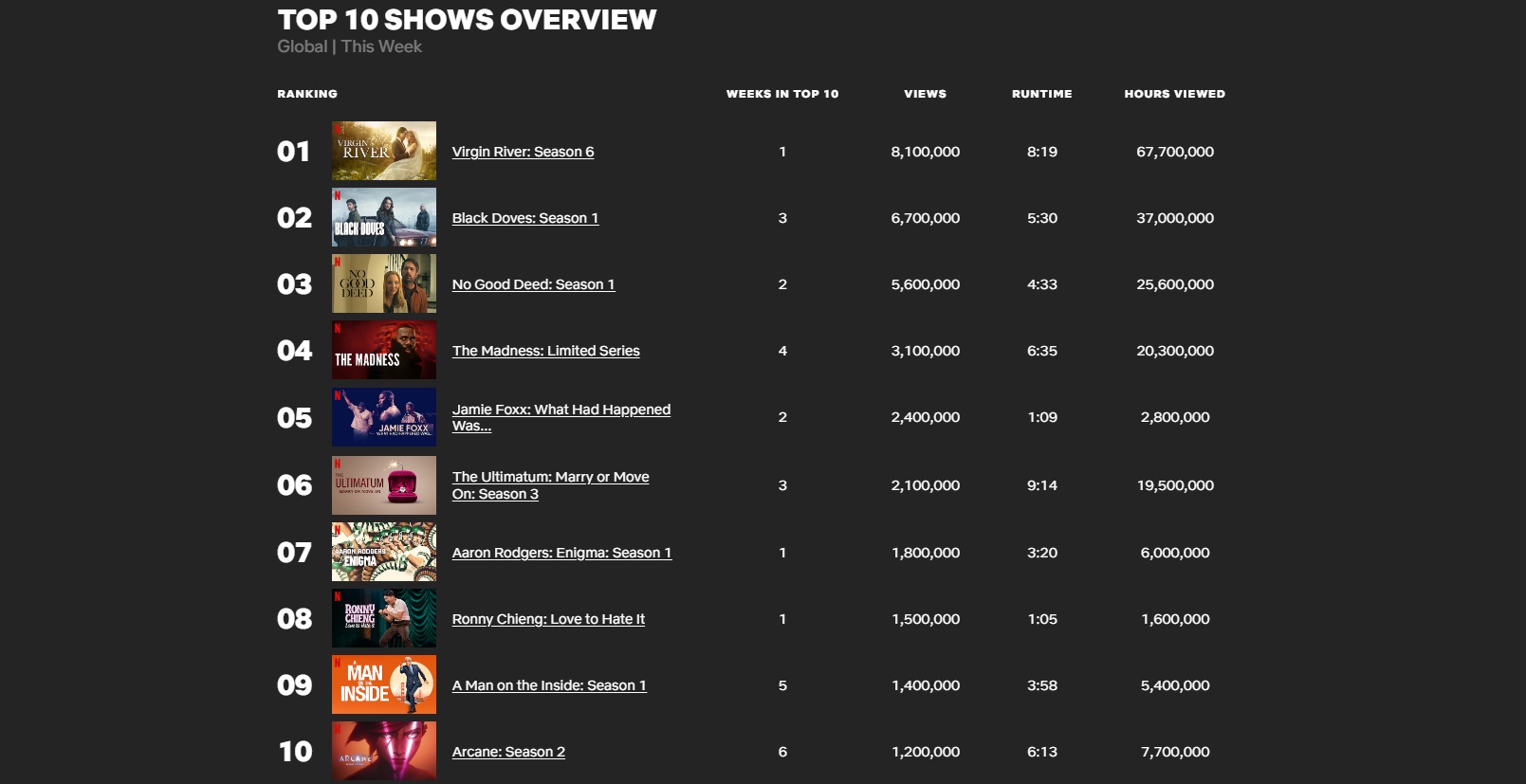Open A Man on the Inside: Season 1 link

[x=549, y=685]
